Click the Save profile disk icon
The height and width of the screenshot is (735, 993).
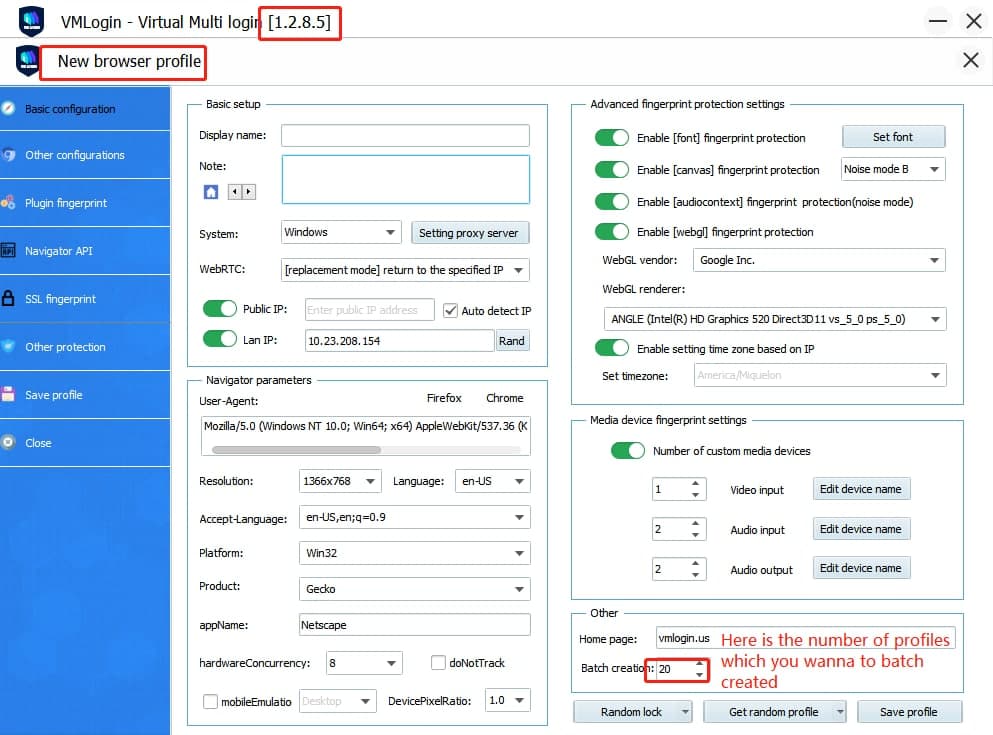8,395
